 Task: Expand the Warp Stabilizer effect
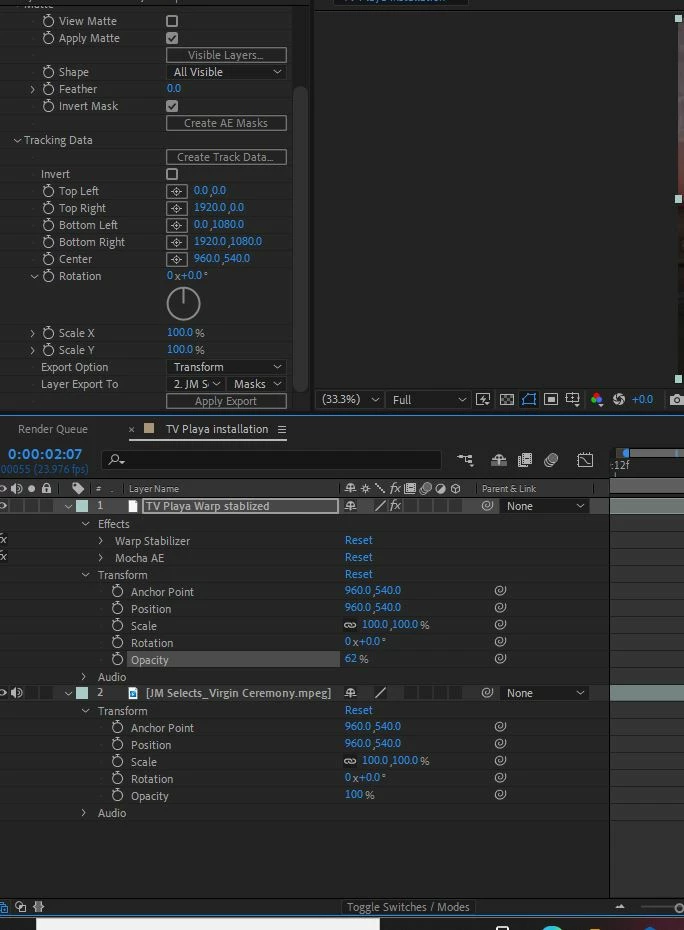(x=100, y=541)
